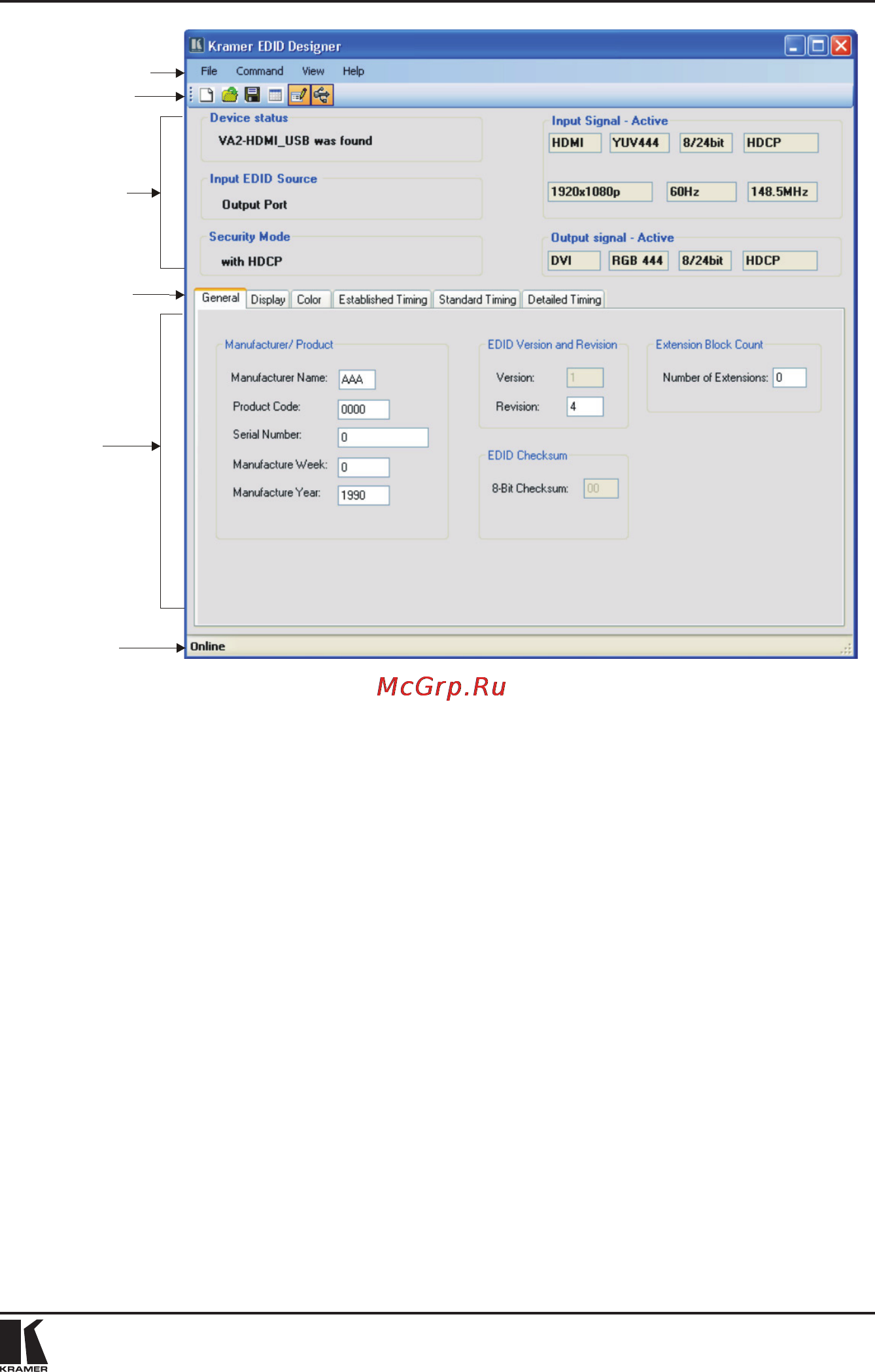
Task: Click the window resize grip corner
Action: (x=846, y=648)
